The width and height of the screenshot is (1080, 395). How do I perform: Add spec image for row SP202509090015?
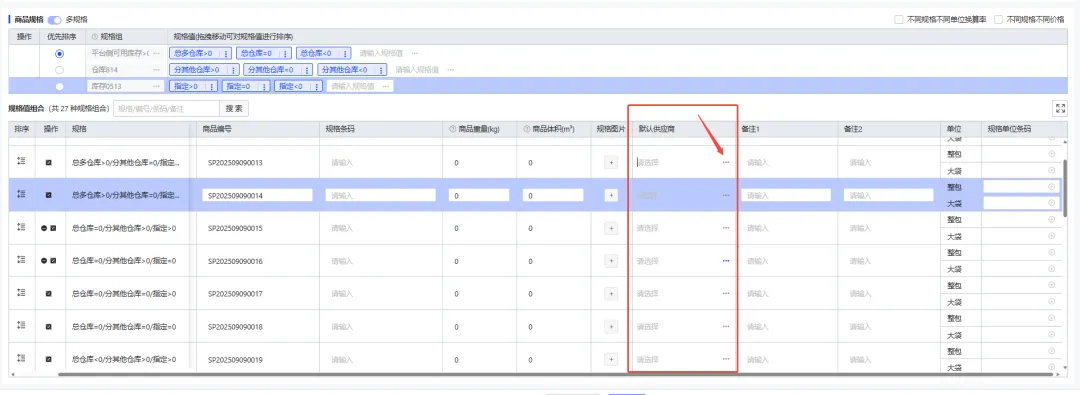[x=610, y=228]
